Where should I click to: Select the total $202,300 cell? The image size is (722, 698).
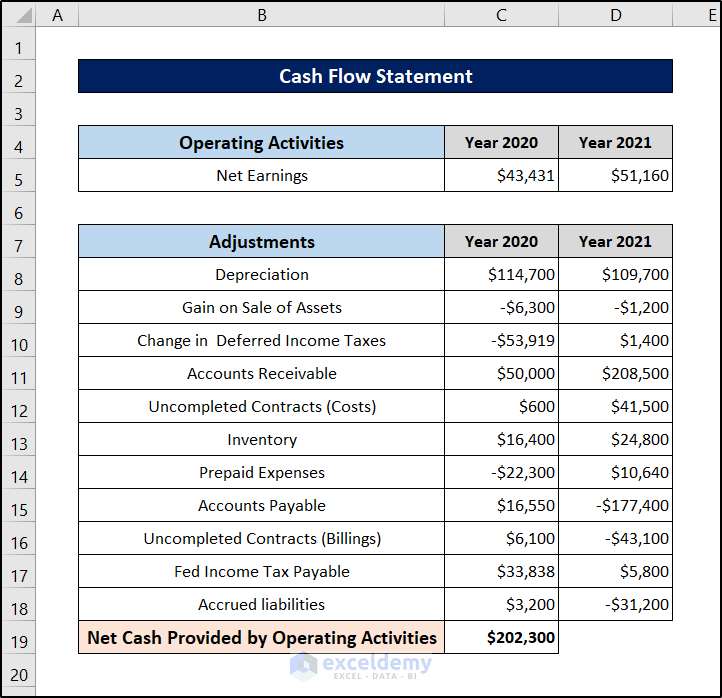[501, 637]
